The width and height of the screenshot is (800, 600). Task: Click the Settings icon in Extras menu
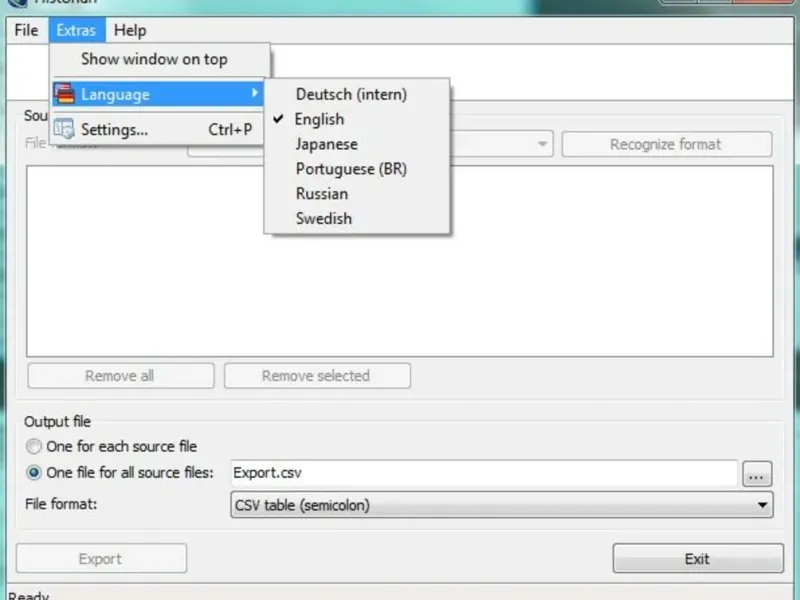coord(65,129)
